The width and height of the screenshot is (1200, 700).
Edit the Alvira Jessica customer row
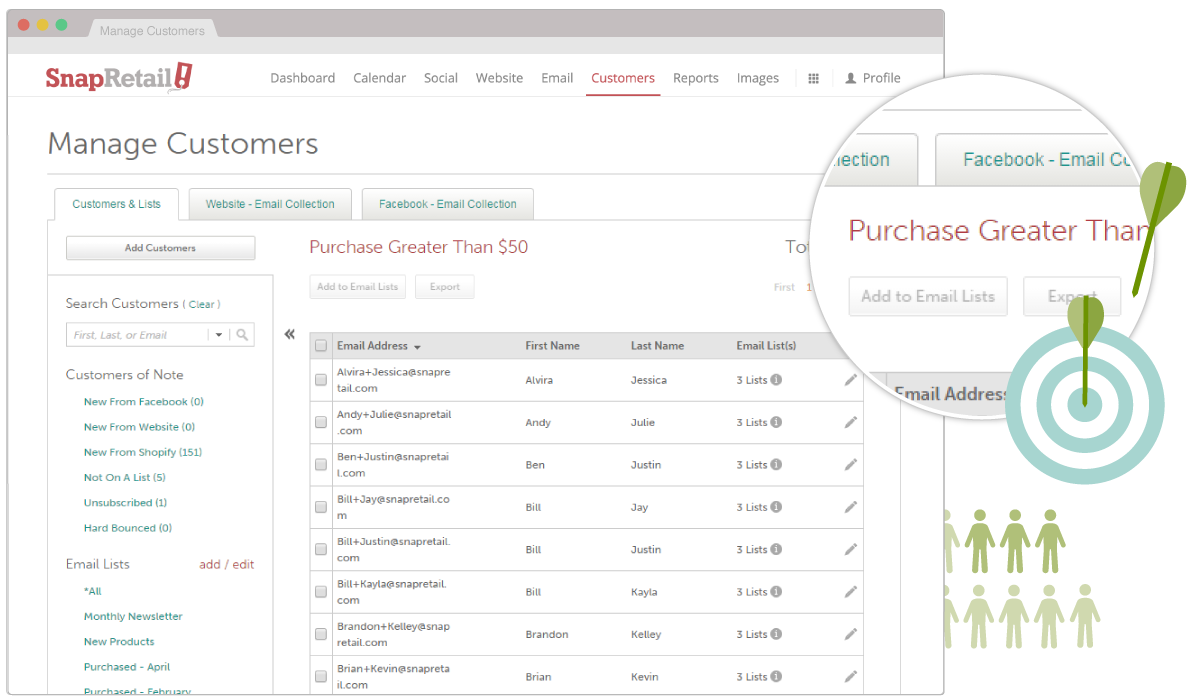tap(851, 380)
